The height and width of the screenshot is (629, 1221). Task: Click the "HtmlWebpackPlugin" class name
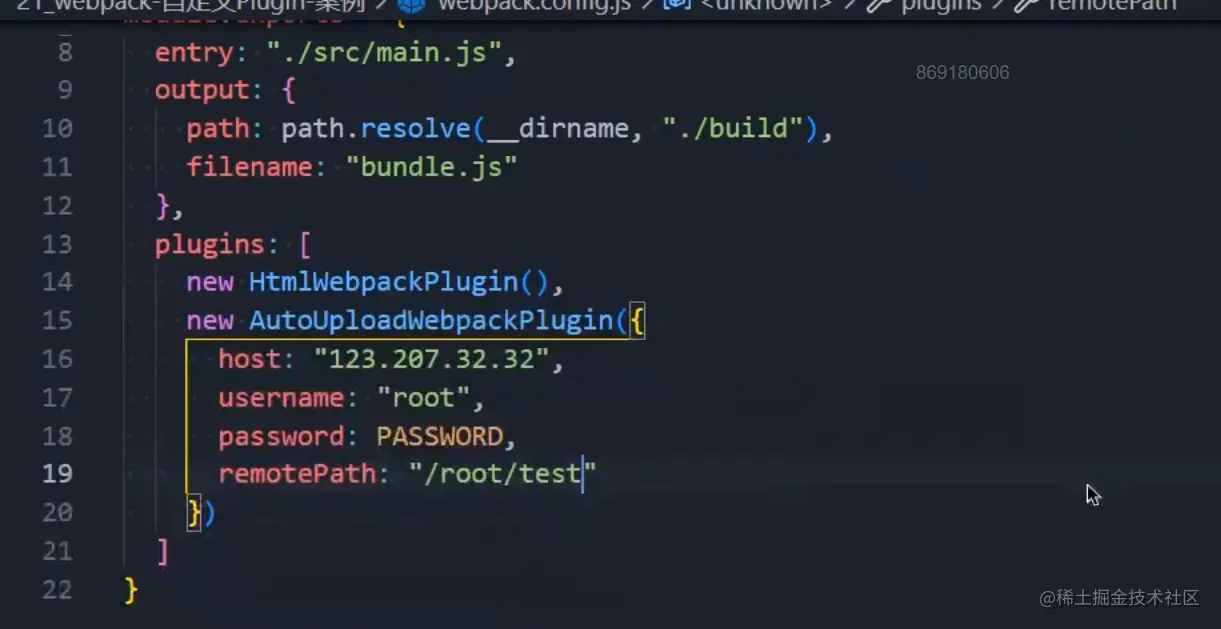(383, 282)
